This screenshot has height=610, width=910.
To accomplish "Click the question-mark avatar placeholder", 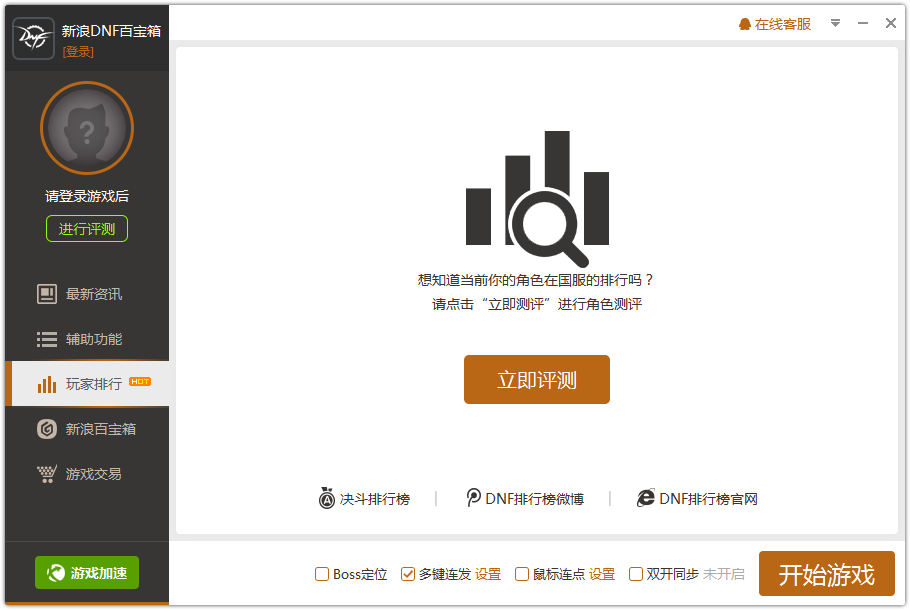I will (x=86, y=127).
